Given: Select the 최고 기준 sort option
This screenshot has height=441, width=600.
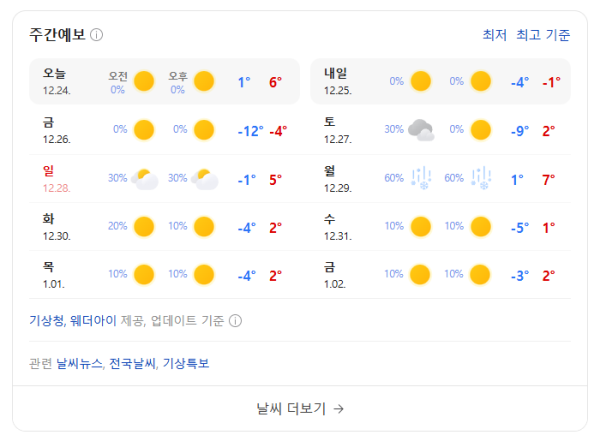Looking at the screenshot, I should (x=543, y=35).
